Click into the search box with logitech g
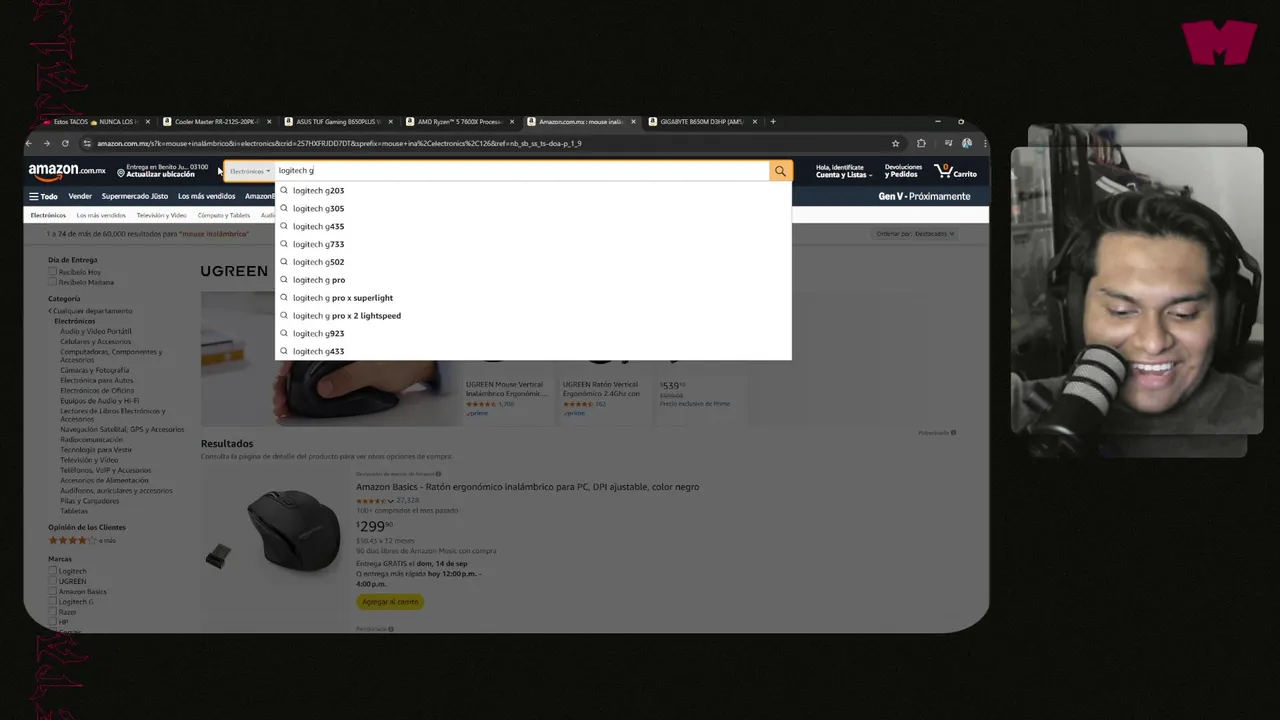This screenshot has width=1280, height=720. (520, 171)
